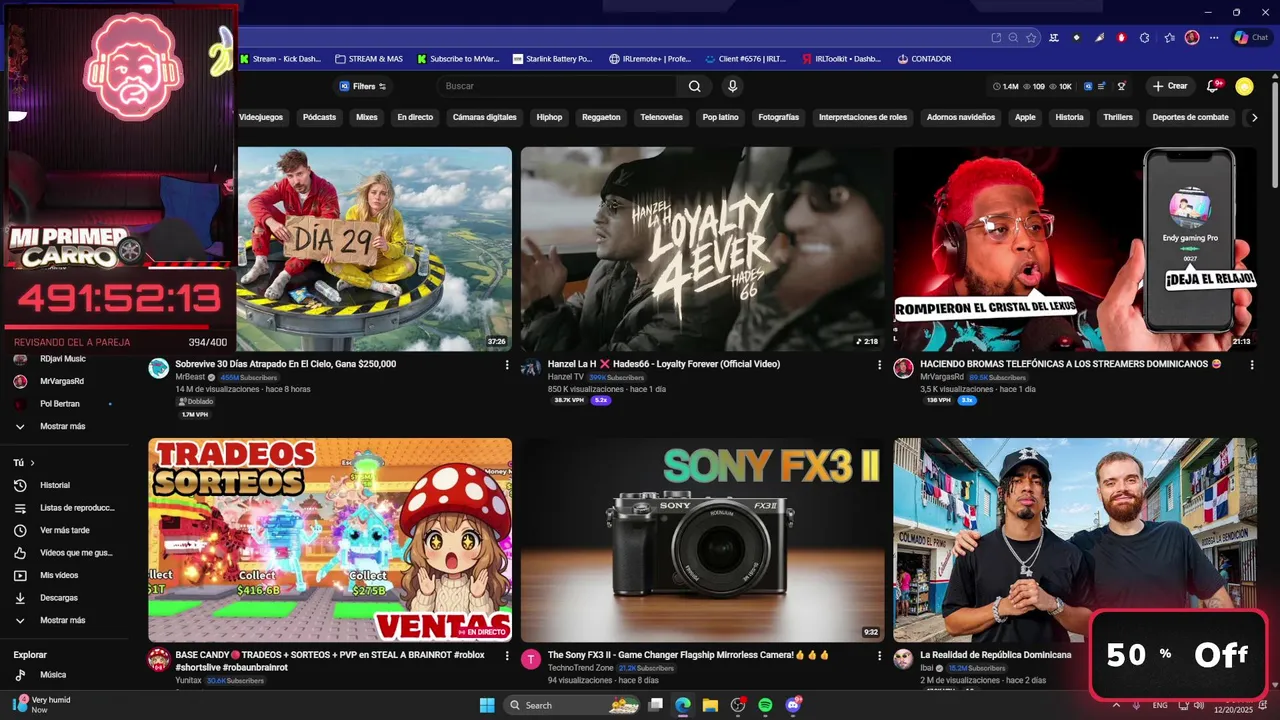Click the trophy icon in YouTube header
Viewport: 1280px width, 720px height.
(1122, 86)
